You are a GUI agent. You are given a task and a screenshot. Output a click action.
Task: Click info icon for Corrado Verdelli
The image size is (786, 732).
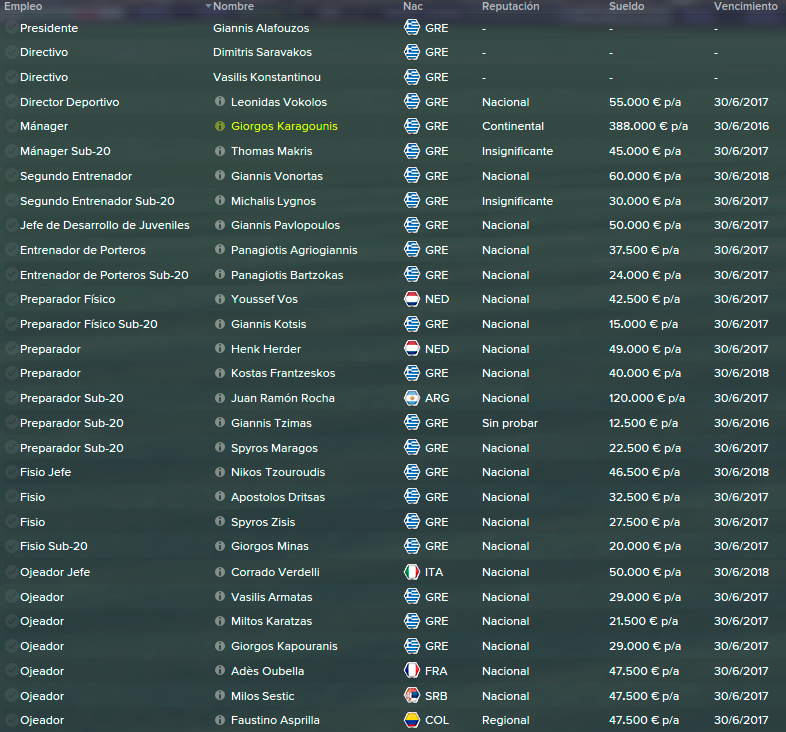click(220, 572)
